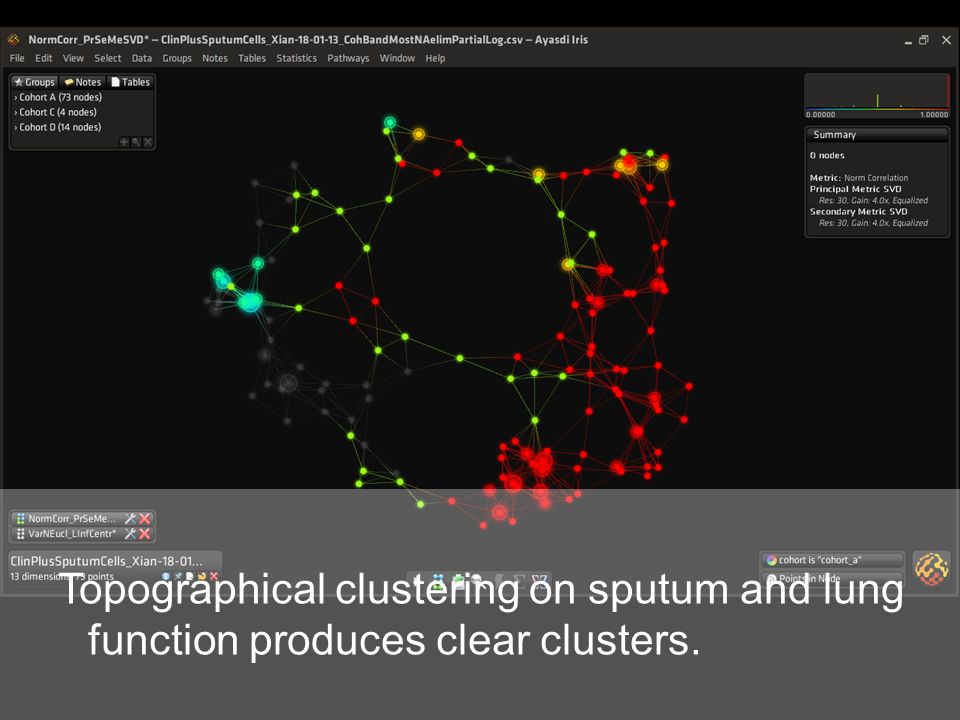Click the yellow note icon on Notes tab

pos(69,82)
